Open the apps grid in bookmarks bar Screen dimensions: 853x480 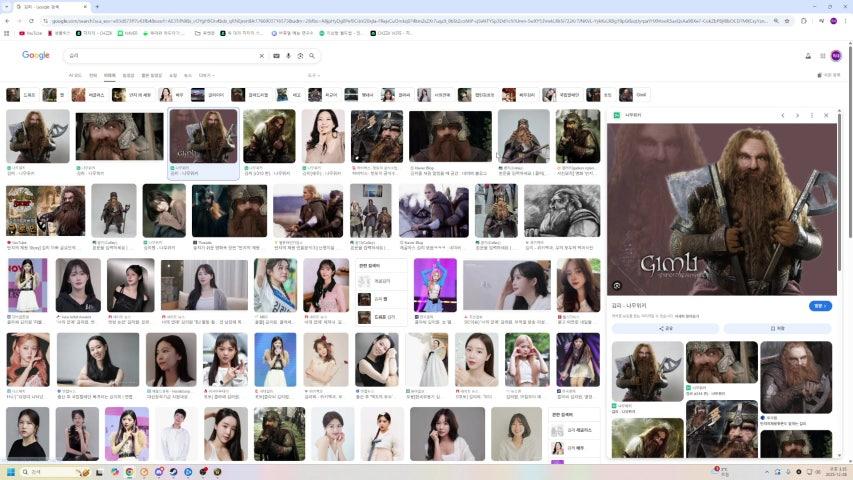click(7, 33)
